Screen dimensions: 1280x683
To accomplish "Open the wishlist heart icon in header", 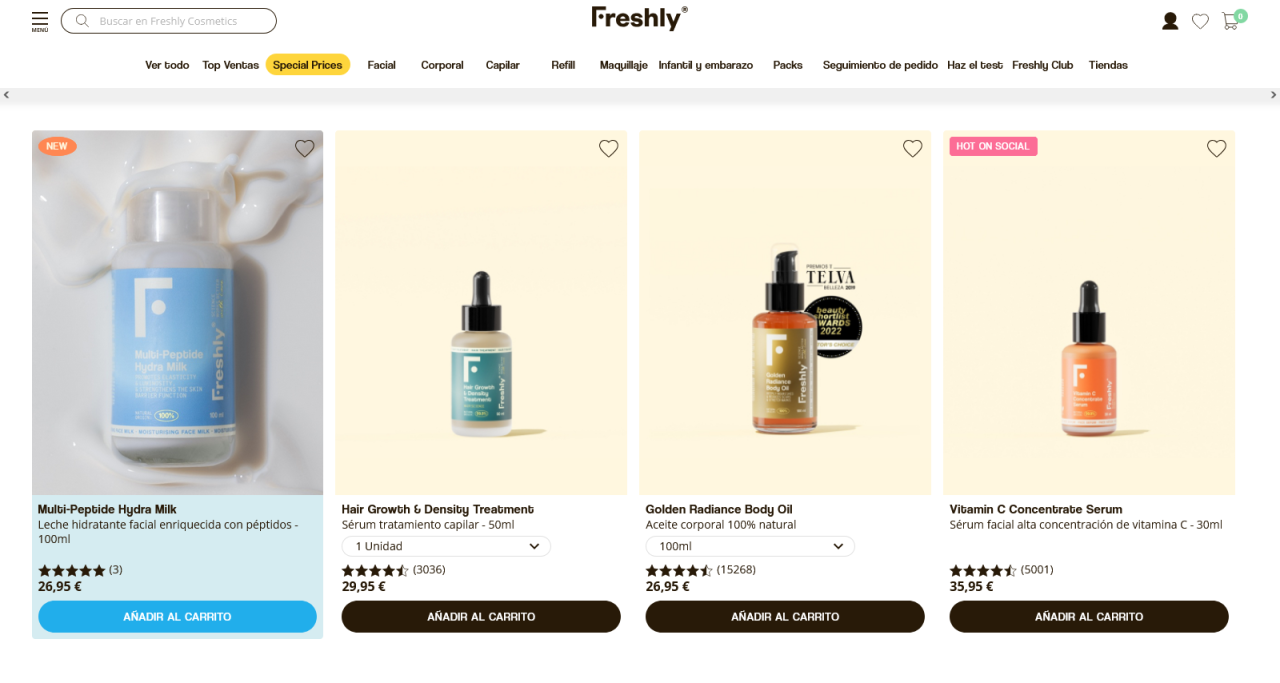I will [1200, 21].
